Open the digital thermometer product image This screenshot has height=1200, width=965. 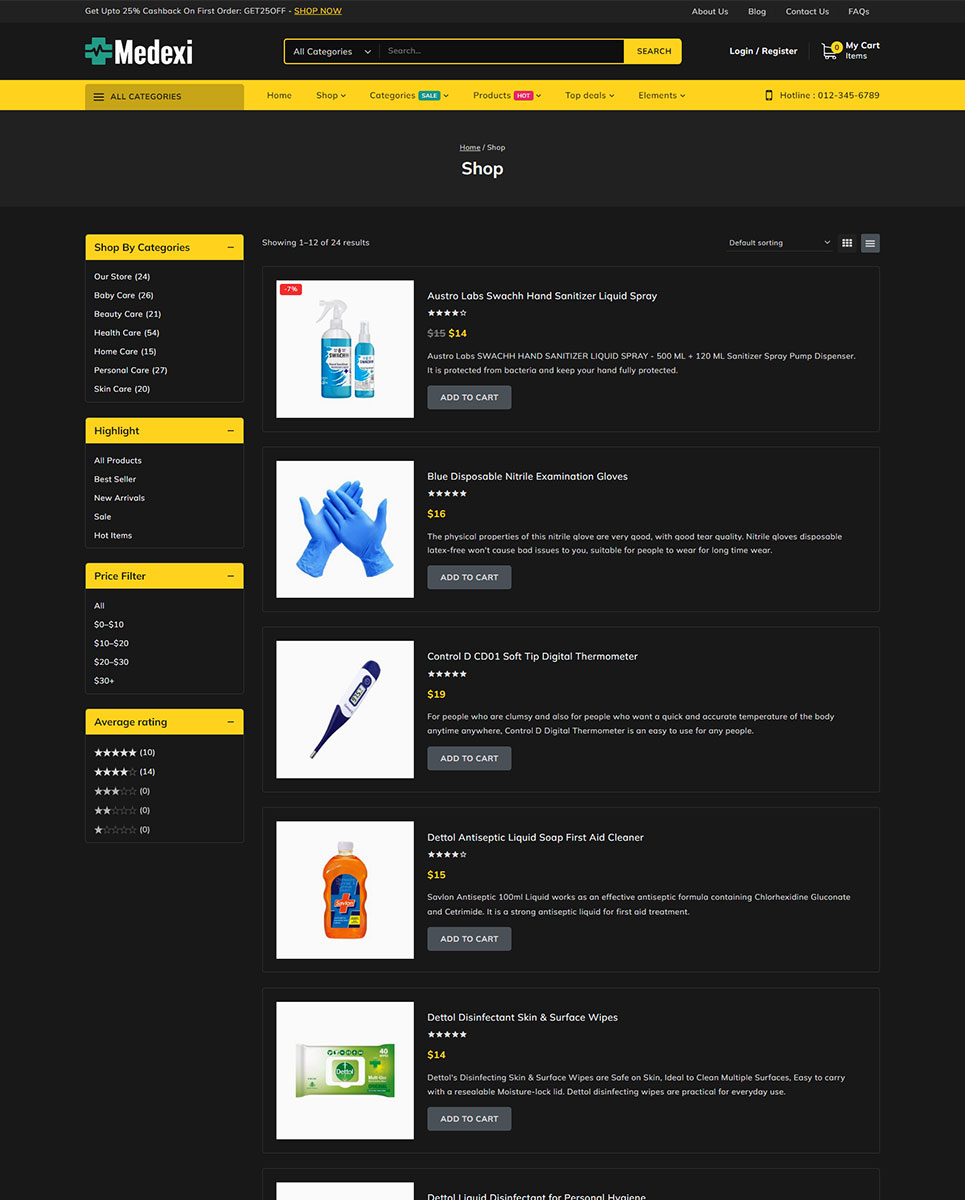pyautogui.click(x=345, y=709)
